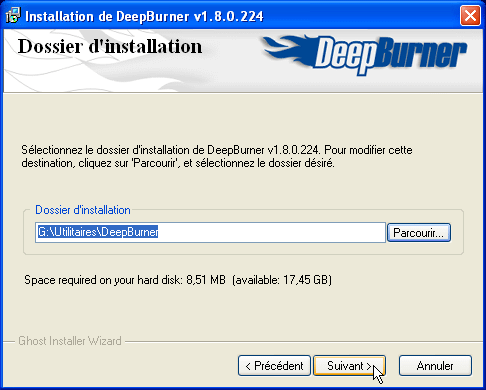This screenshot has height=390, width=486.
Task: Click the installer icon in title bar
Action: click(x=13, y=16)
